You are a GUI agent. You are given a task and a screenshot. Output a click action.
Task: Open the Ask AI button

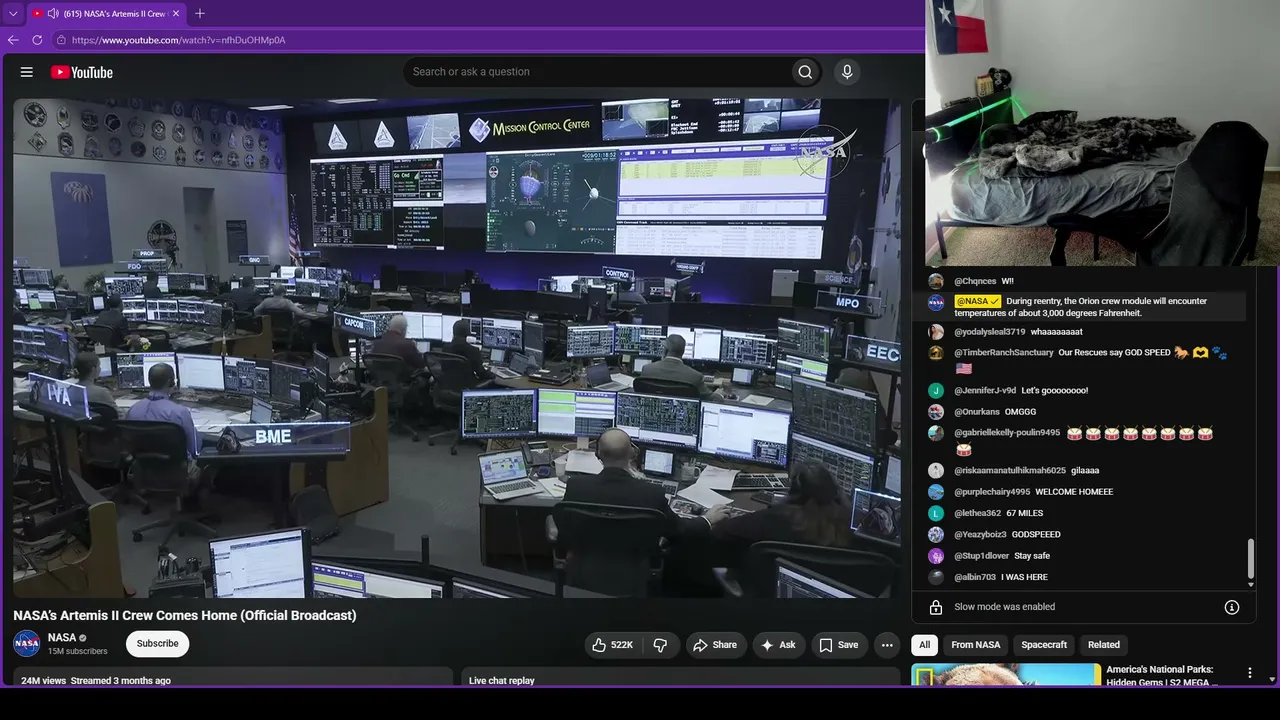779,645
